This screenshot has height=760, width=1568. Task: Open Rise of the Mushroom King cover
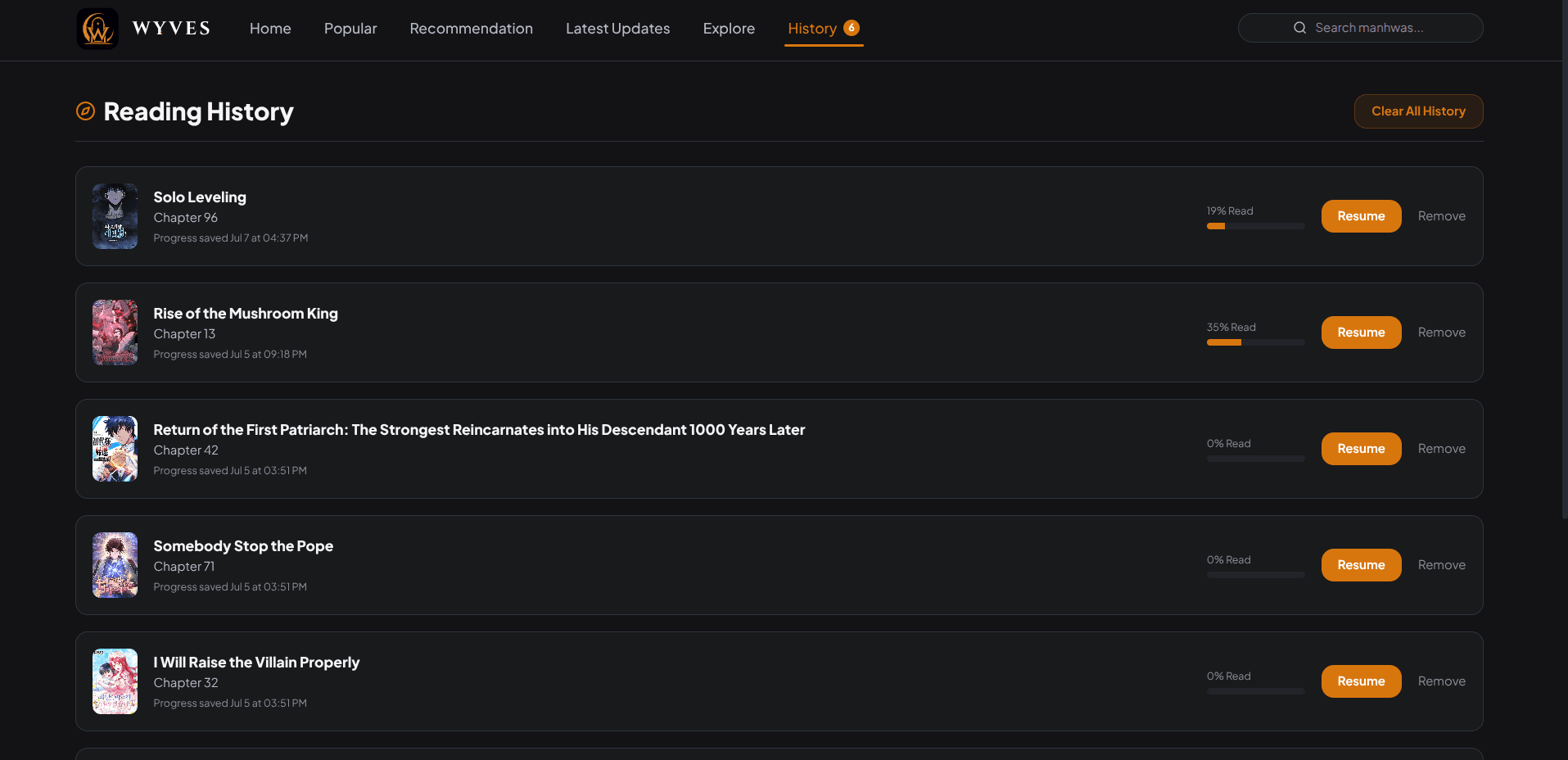pyautogui.click(x=115, y=332)
